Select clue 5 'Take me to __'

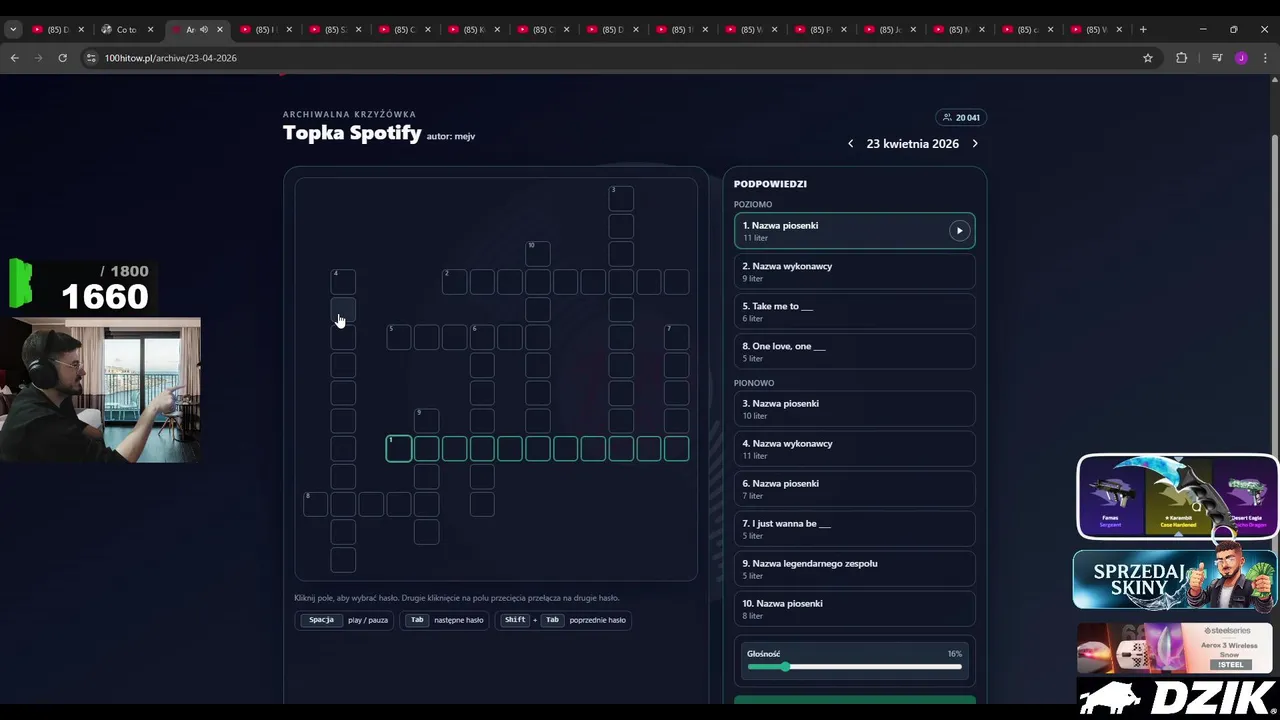pyautogui.click(x=854, y=311)
